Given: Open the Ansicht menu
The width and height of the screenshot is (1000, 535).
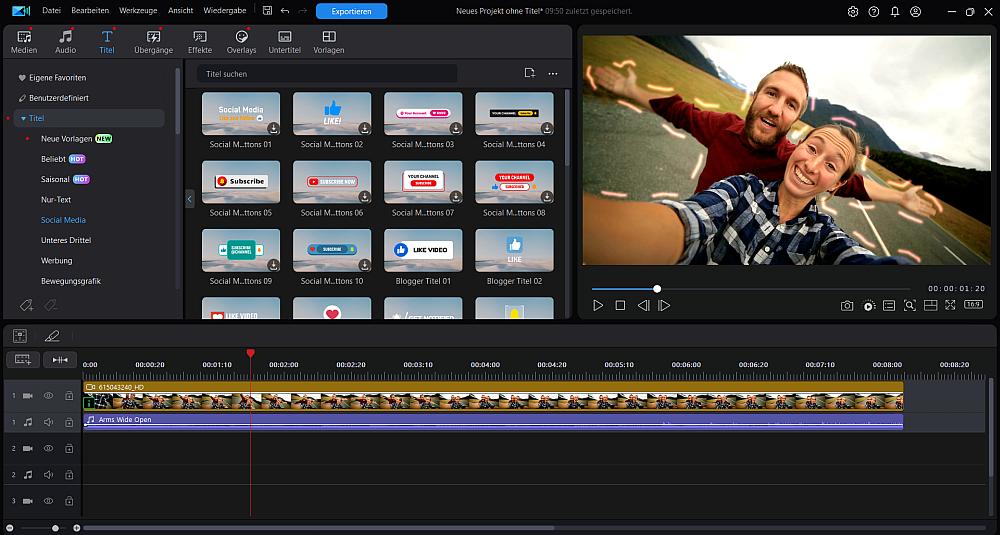Looking at the screenshot, I should [180, 11].
